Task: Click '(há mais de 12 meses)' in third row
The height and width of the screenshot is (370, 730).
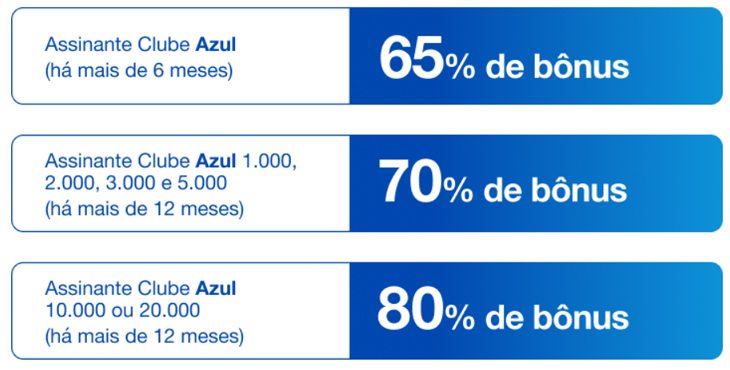Action: (x=144, y=336)
